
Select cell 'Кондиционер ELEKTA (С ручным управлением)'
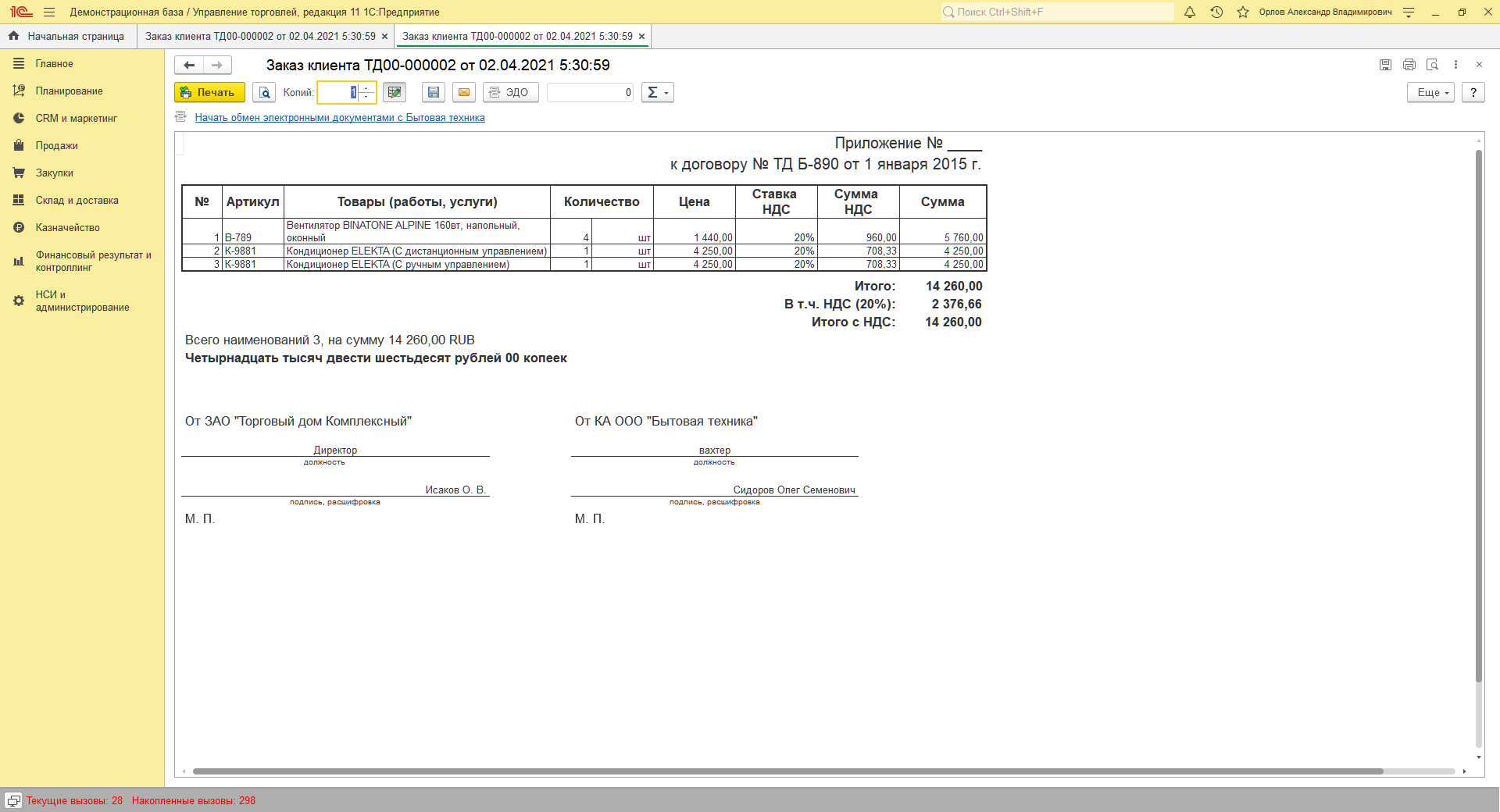tap(417, 265)
